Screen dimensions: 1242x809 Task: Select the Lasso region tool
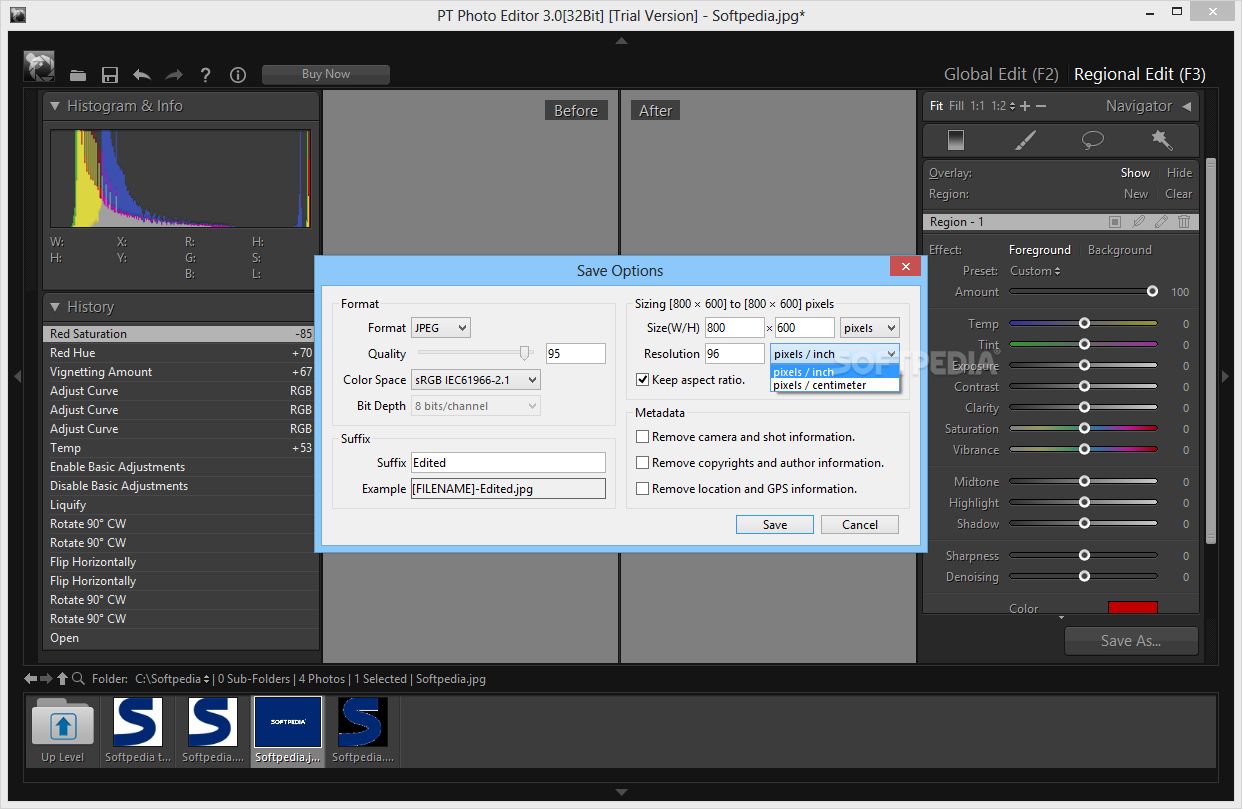click(1093, 140)
